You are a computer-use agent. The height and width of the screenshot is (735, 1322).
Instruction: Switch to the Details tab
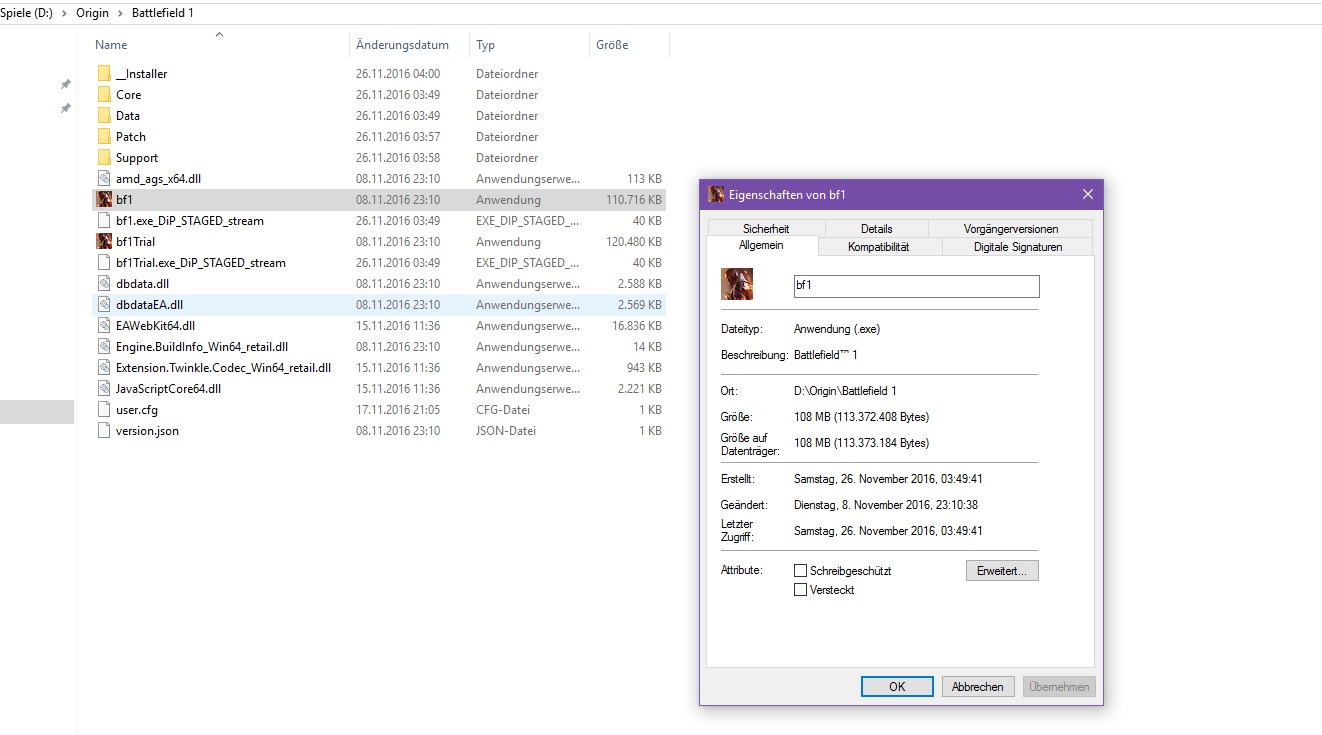pyautogui.click(x=877, y=229)
